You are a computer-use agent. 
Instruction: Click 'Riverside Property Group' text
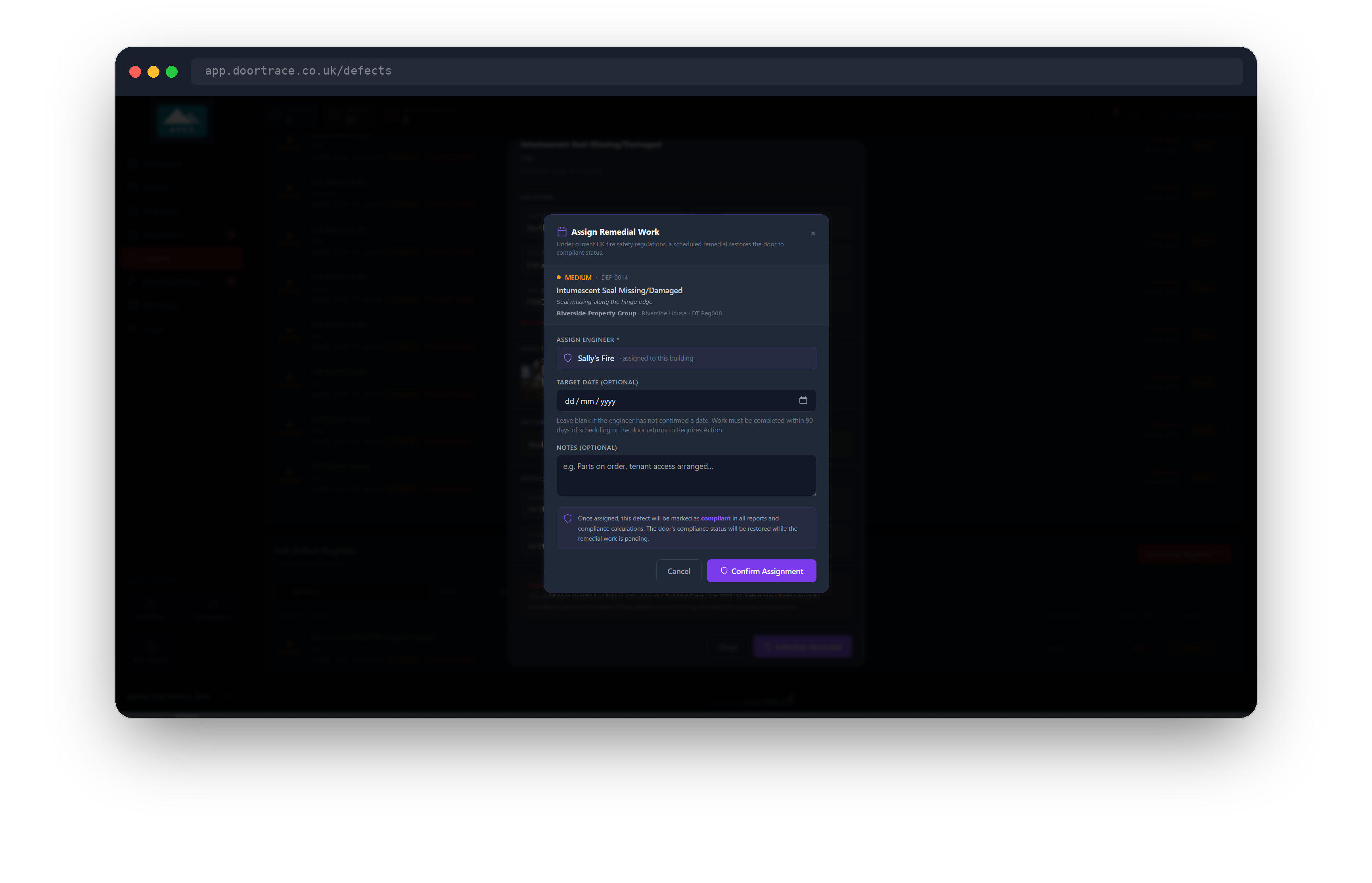coord(596,314)
